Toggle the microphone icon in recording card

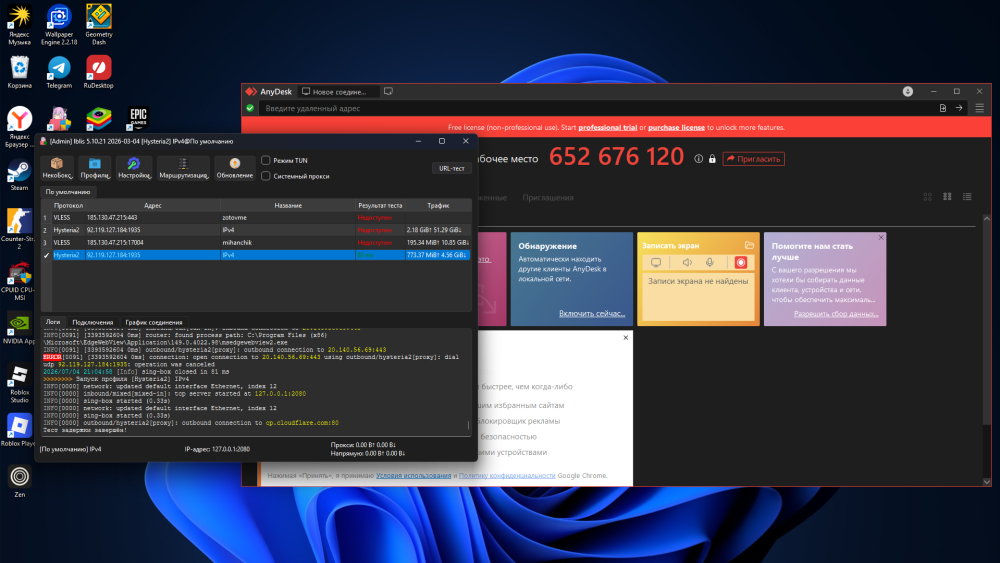709,263
